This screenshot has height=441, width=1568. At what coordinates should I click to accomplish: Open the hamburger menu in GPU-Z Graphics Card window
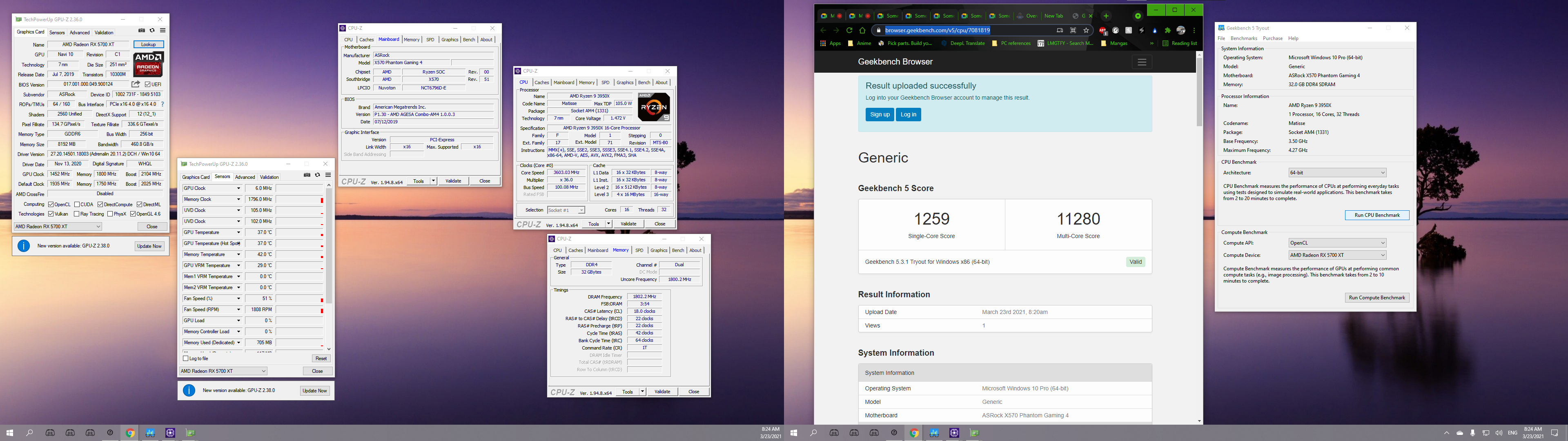[x=163, y=31]
